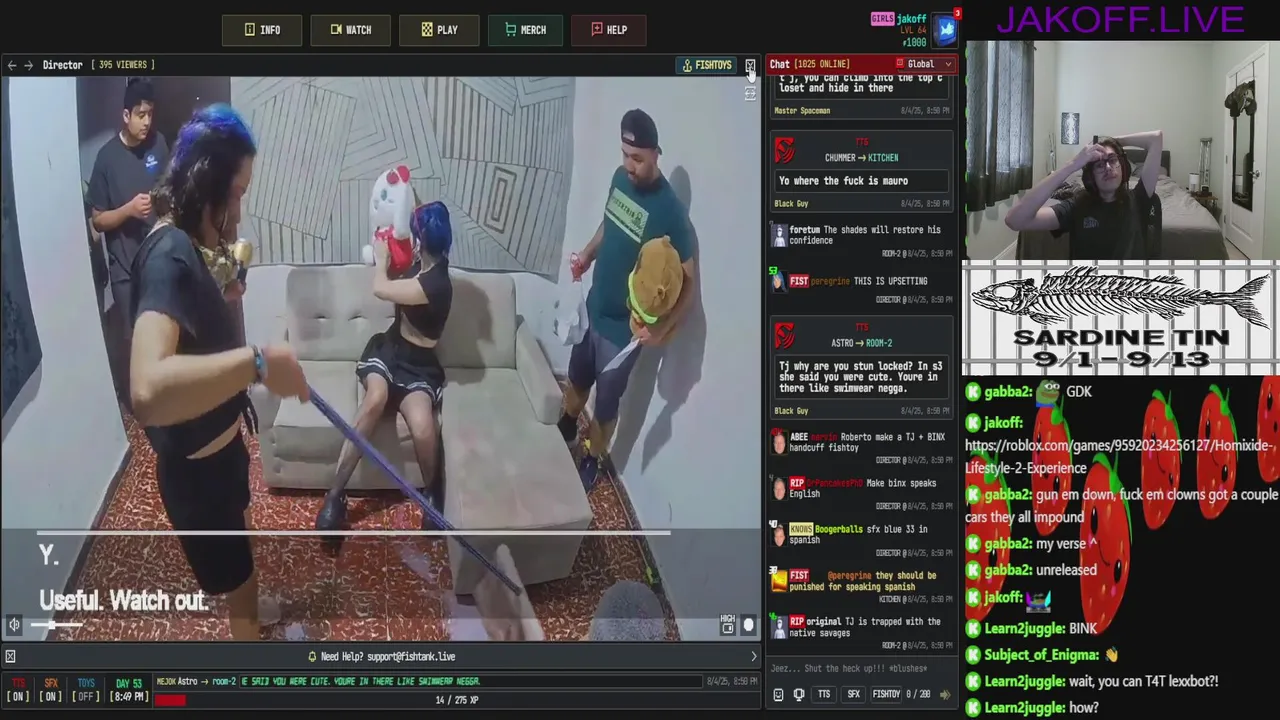Open the PLAY menu button
Viewport: 1280px width, 720px height.
(439, 30)
